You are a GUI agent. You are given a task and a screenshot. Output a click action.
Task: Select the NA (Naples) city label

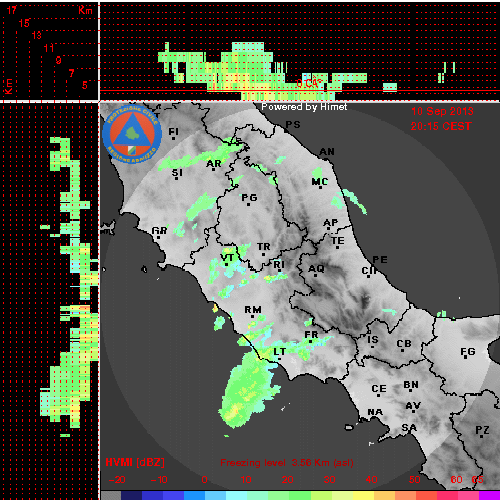(375, 412)
